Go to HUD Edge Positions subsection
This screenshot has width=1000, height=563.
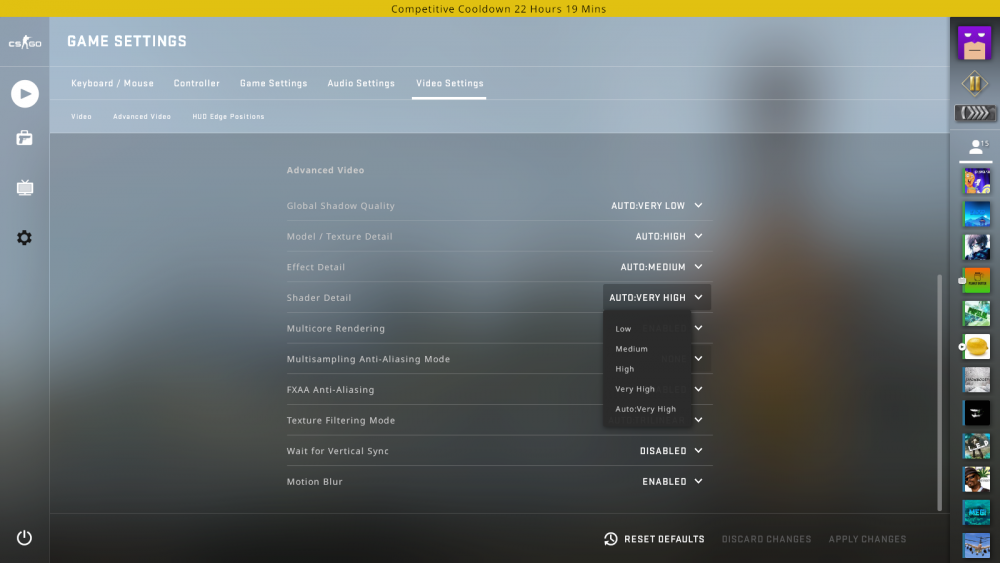[x=228, y=117]
